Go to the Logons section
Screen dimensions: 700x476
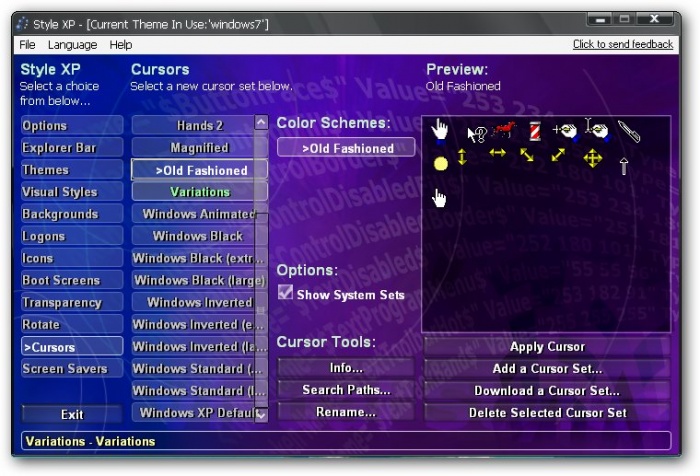tap(72, 236)
